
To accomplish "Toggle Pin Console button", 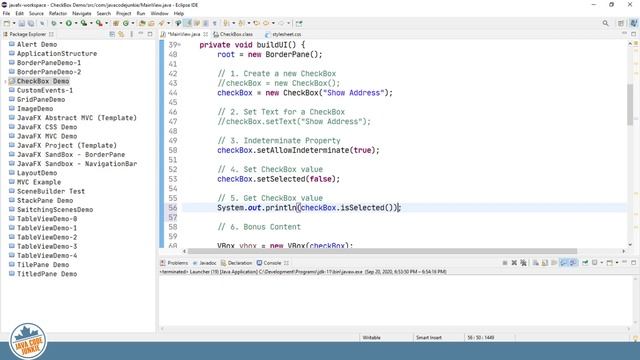I will (x=585, y=263).
